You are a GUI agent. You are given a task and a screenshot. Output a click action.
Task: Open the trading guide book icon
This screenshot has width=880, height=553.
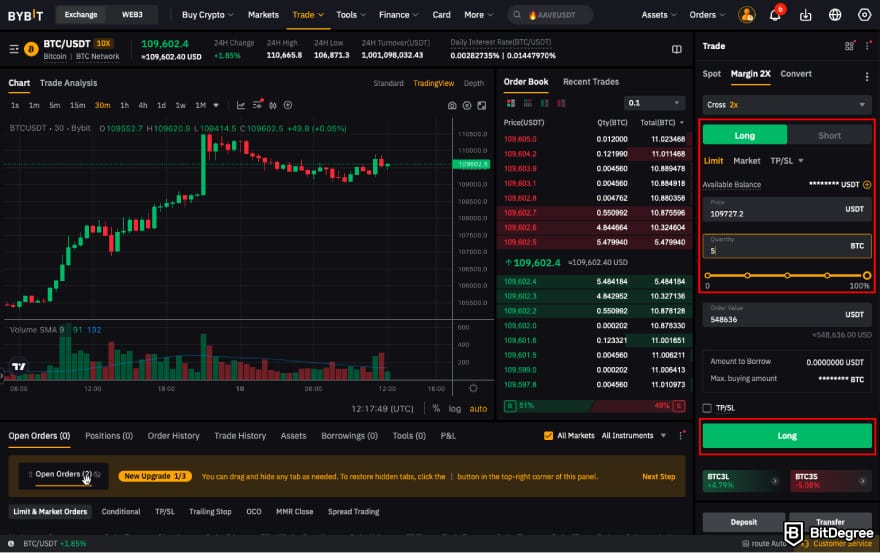tap(677, 49)
